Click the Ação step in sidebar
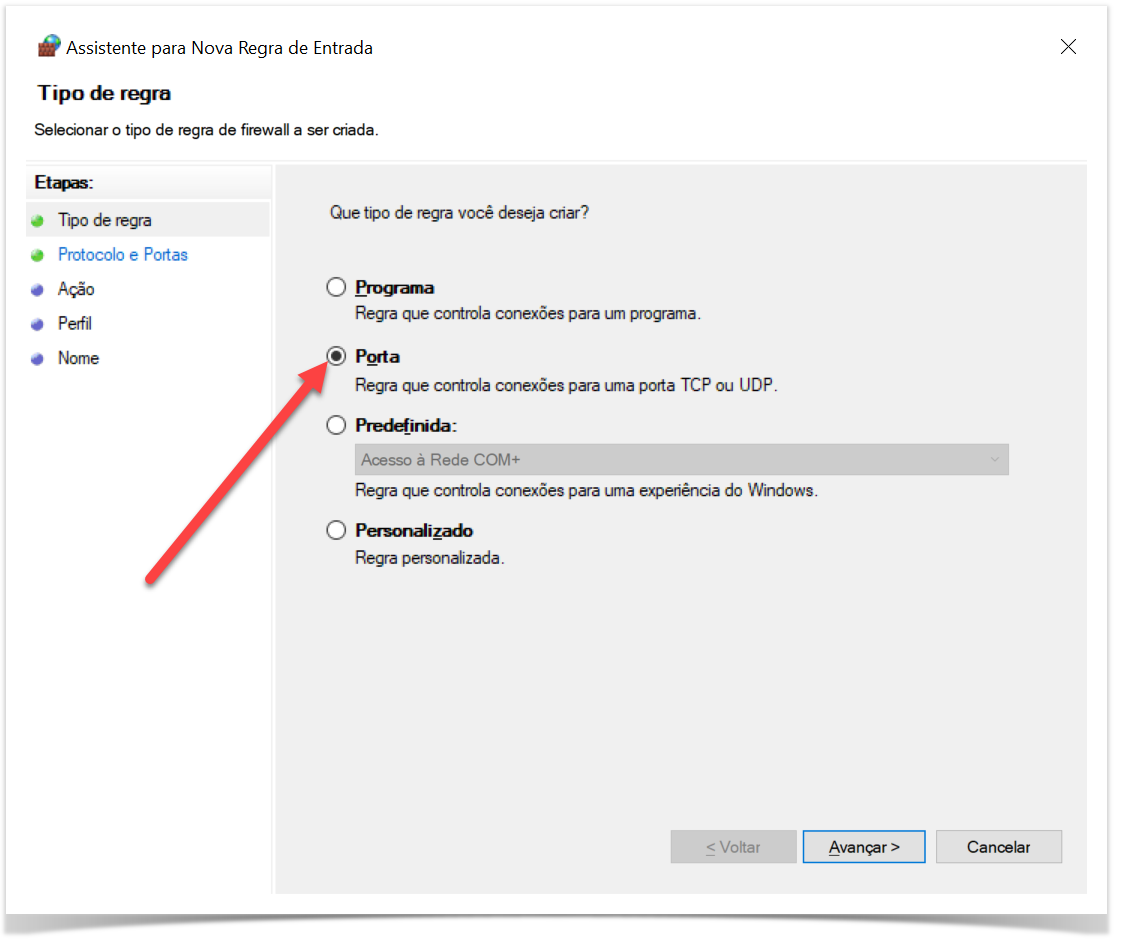Image resolution: width=1121 pixels, height=943 pixels. click(76, 290)
